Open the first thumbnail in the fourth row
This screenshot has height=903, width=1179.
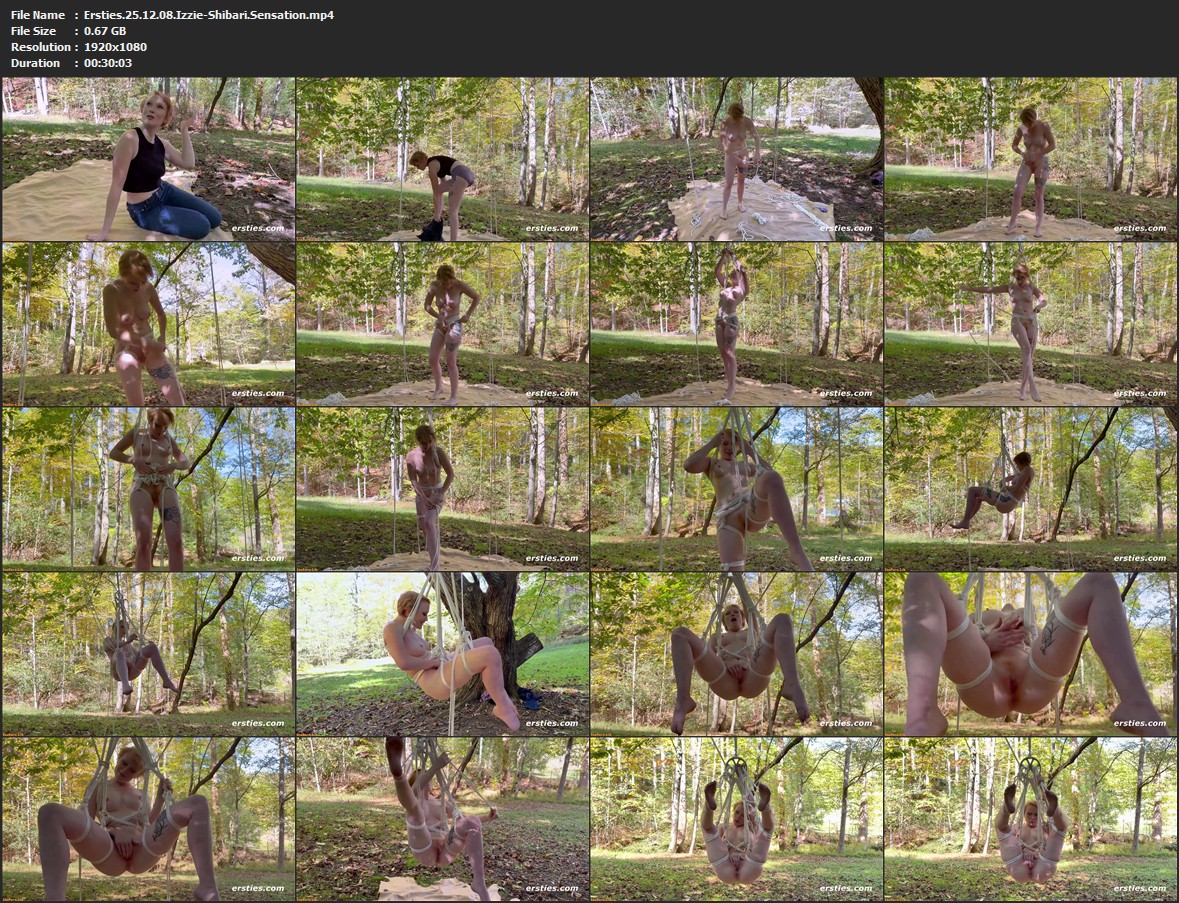coord(148,654)
